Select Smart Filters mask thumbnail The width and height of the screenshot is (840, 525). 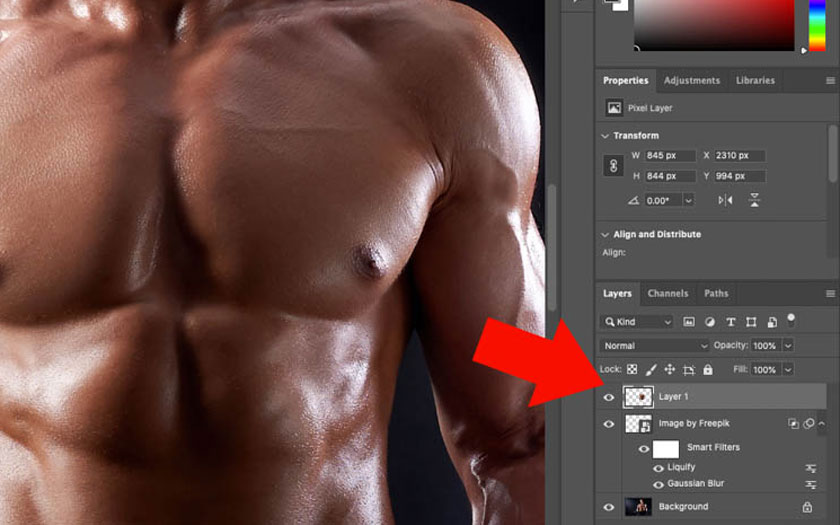pyautogui.click(x=666, y=449)
